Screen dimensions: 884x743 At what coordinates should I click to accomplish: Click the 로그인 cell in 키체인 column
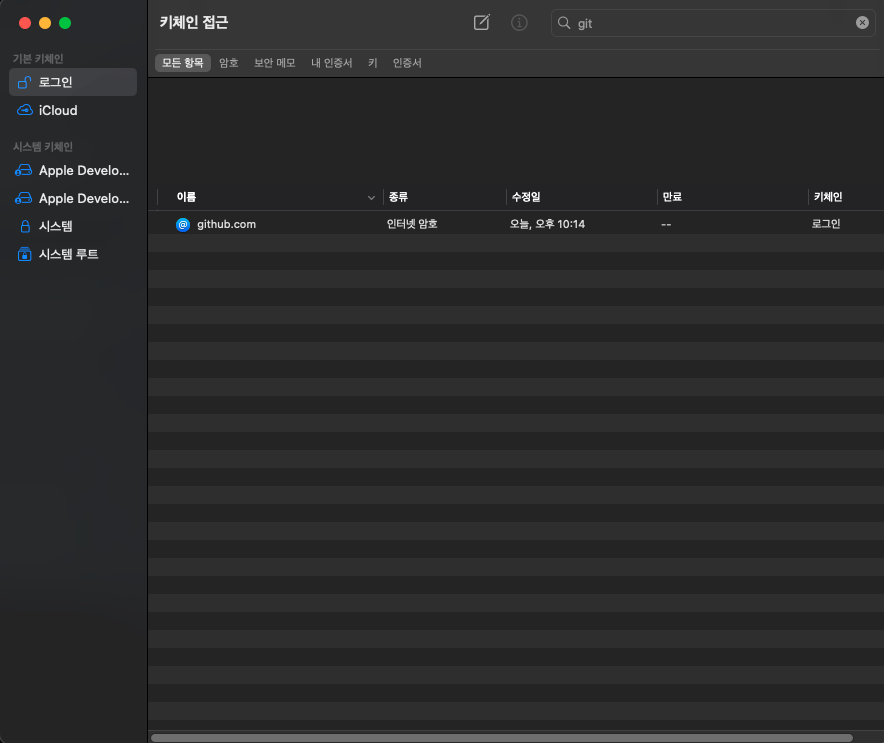(x=826, y=224)
